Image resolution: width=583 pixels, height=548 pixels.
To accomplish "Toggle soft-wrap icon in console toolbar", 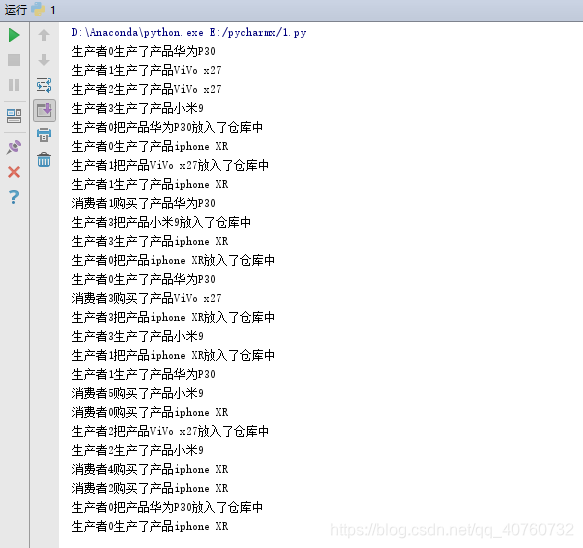I will coord(44,85).
